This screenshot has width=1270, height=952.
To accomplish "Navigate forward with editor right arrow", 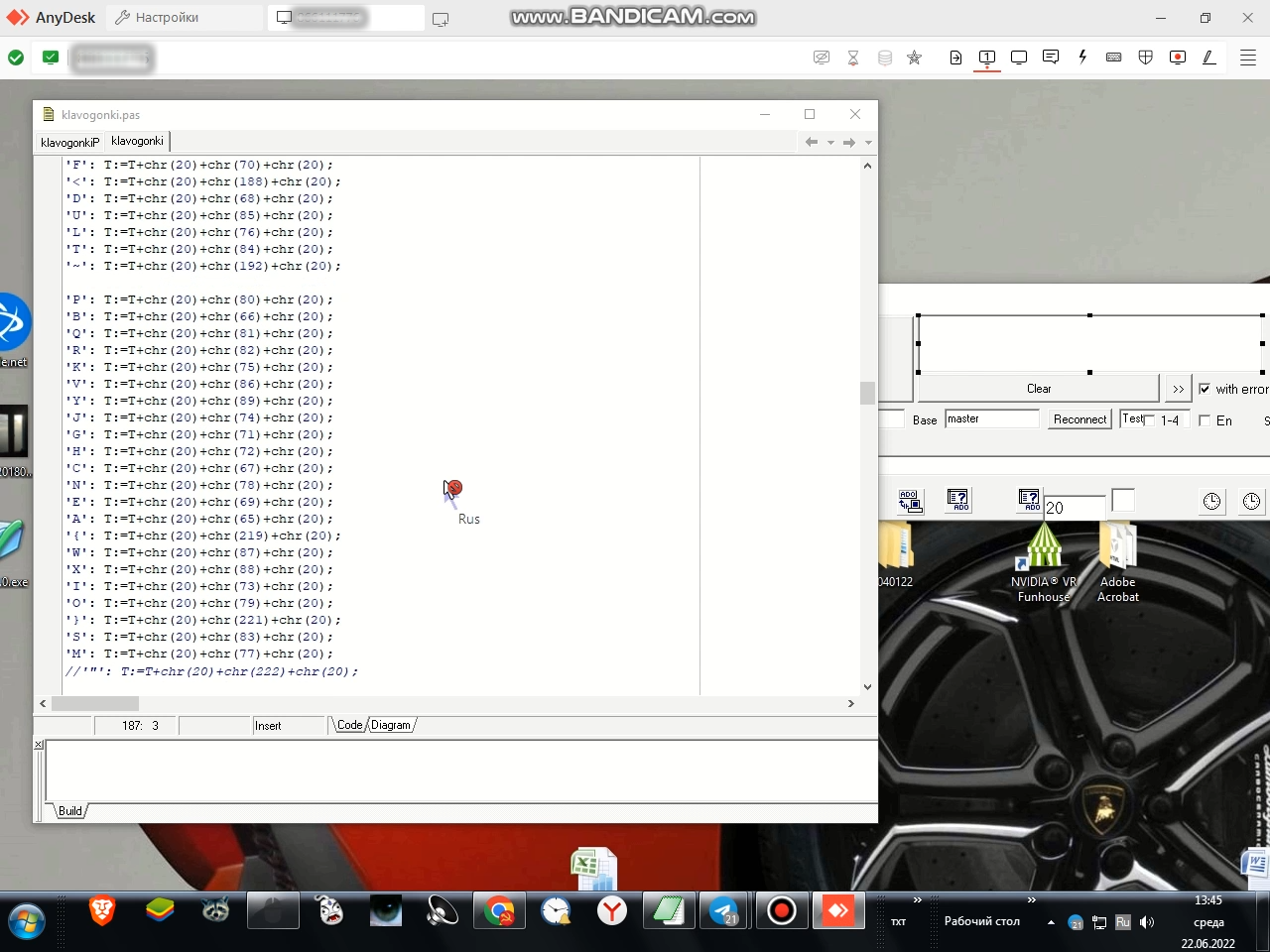I will click(x=849, y=143).
